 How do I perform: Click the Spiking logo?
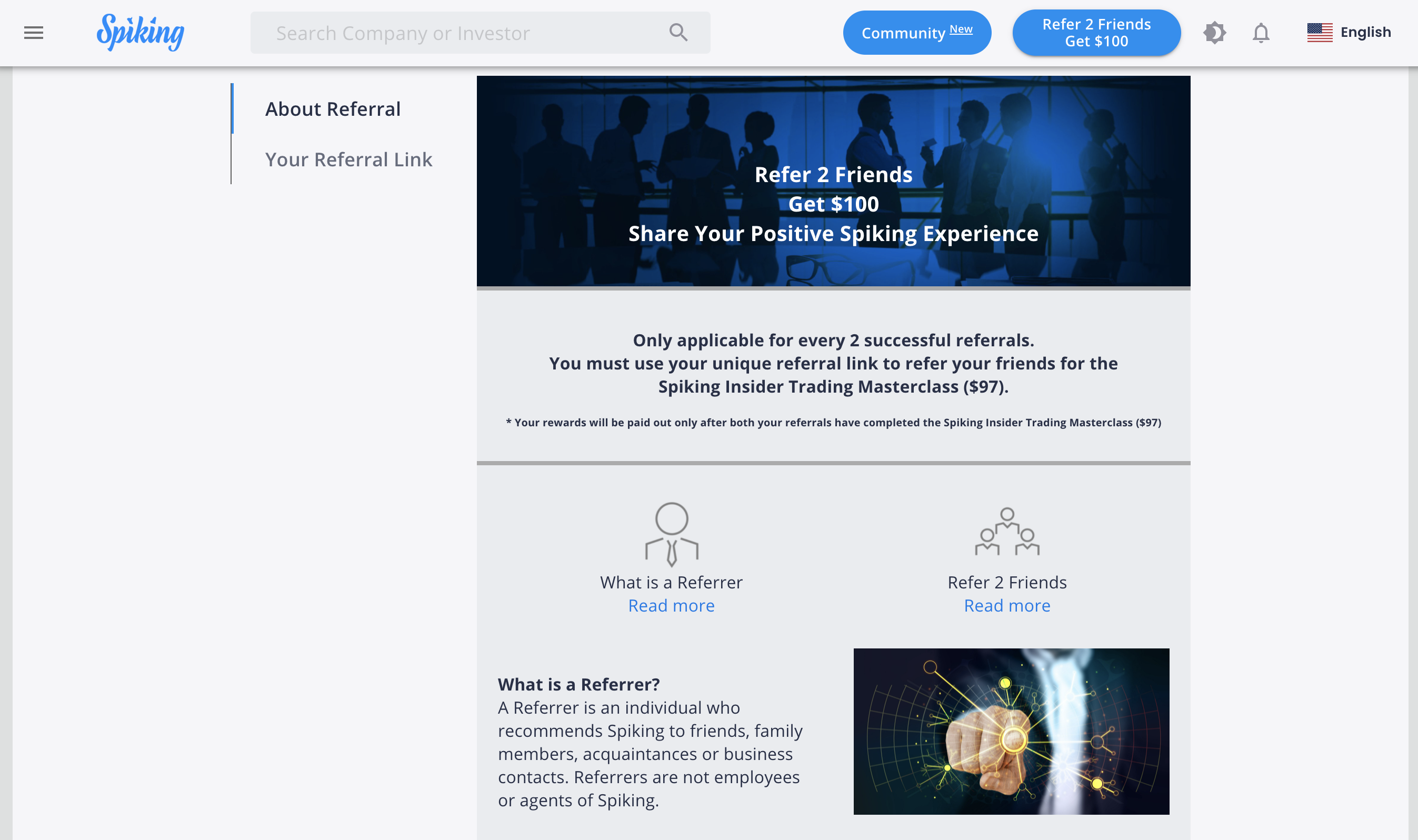(x=141, y=32)
